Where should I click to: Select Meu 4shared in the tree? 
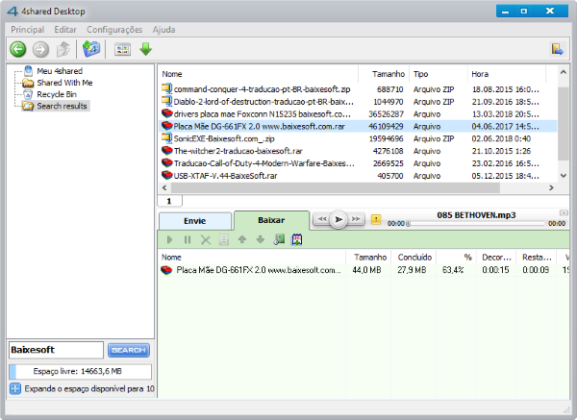point(59,71)
